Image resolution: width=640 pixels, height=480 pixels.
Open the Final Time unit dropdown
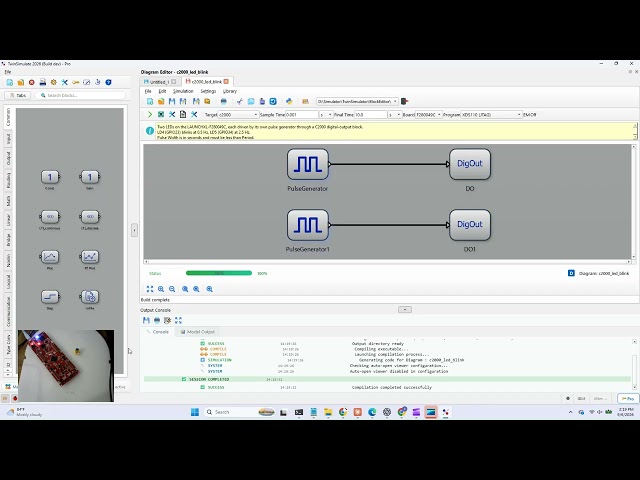point(399,115)
